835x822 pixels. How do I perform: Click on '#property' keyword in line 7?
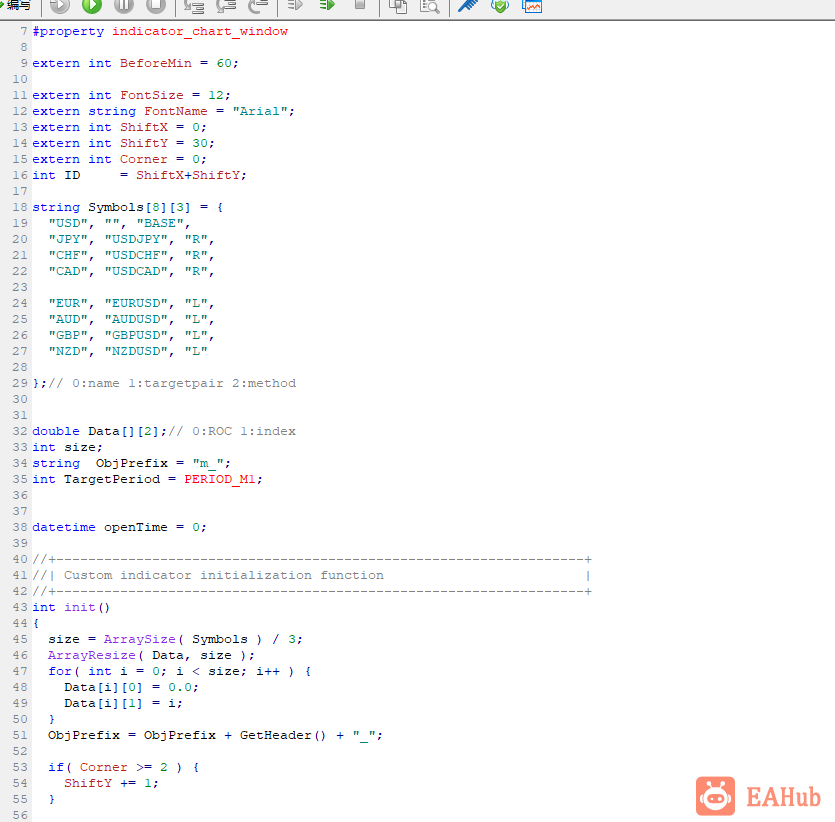pyautogui.click(x=68, y=31)
